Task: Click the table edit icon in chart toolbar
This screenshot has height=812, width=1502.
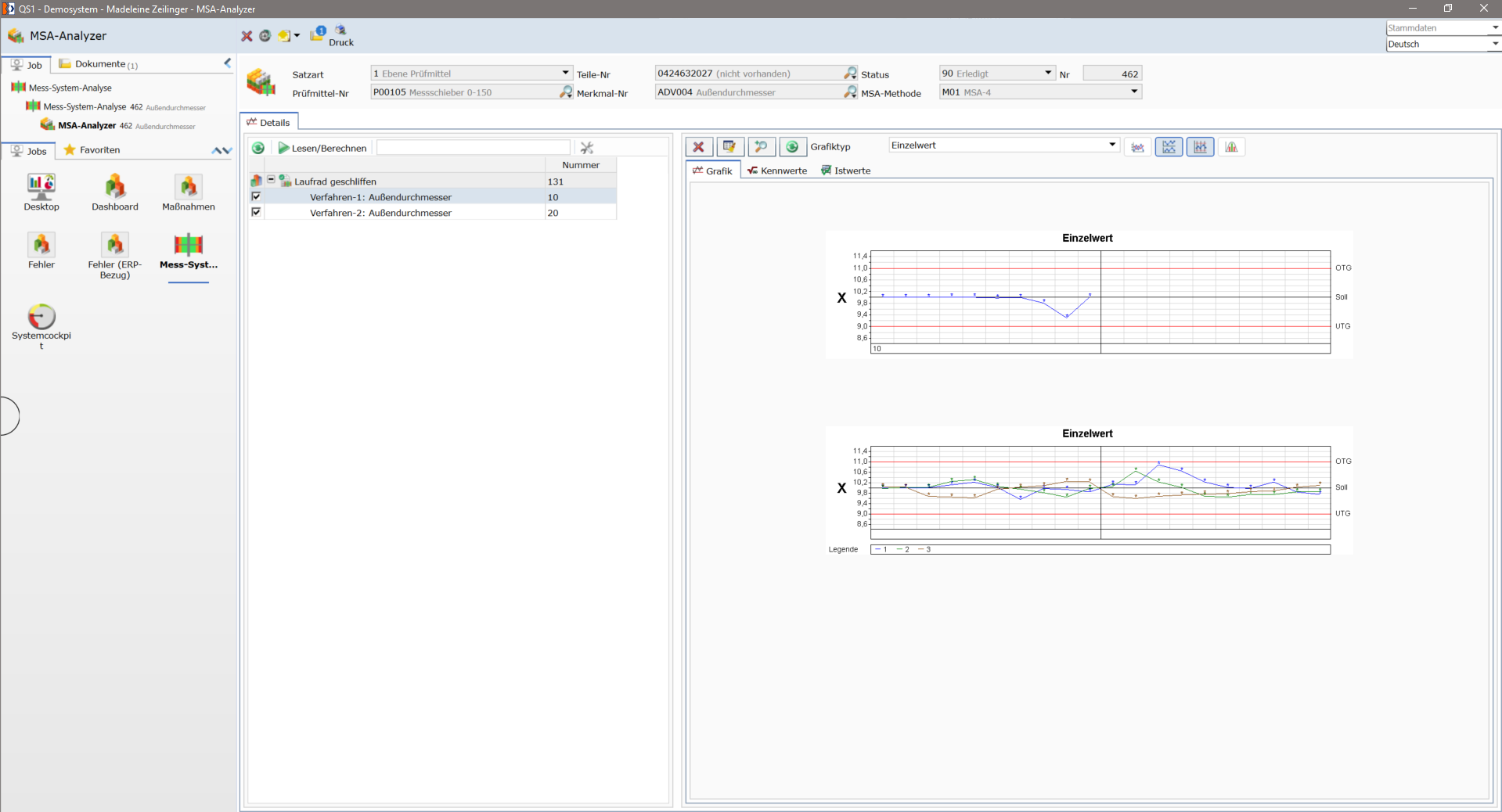Action: (729, 147)
